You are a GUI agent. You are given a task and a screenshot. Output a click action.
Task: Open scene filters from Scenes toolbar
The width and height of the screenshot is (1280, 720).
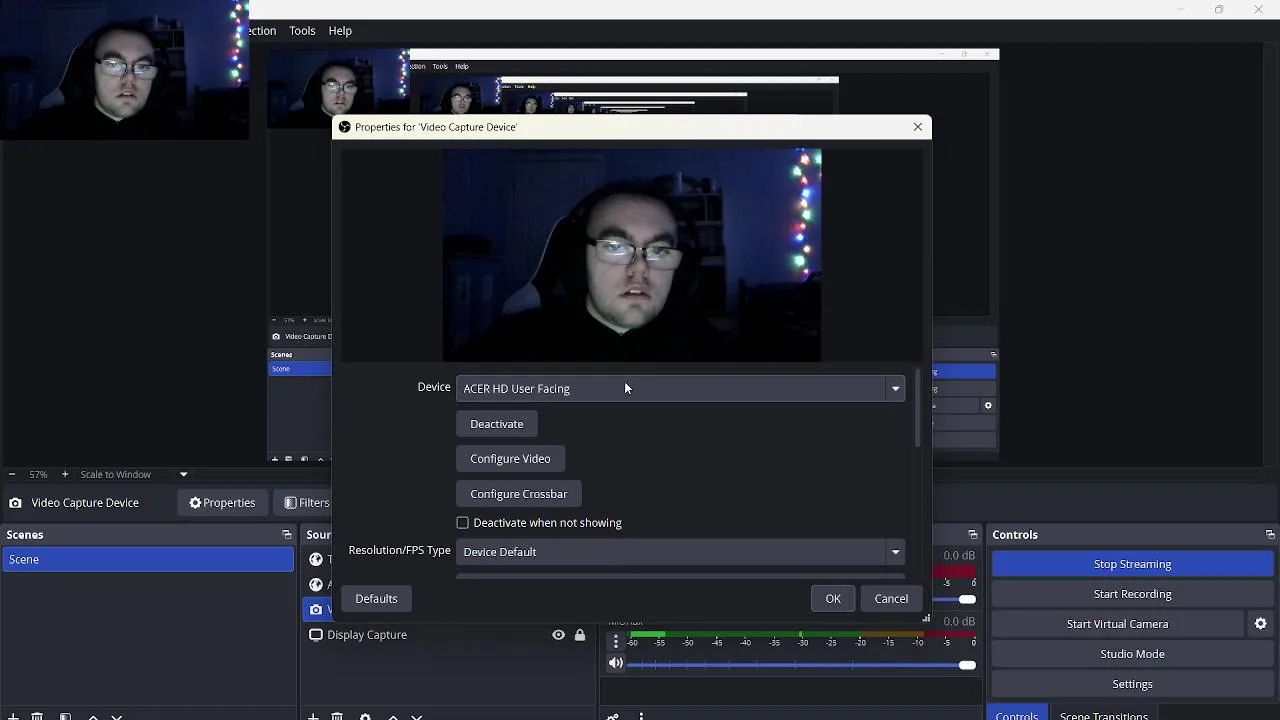(x=65, y=716)
